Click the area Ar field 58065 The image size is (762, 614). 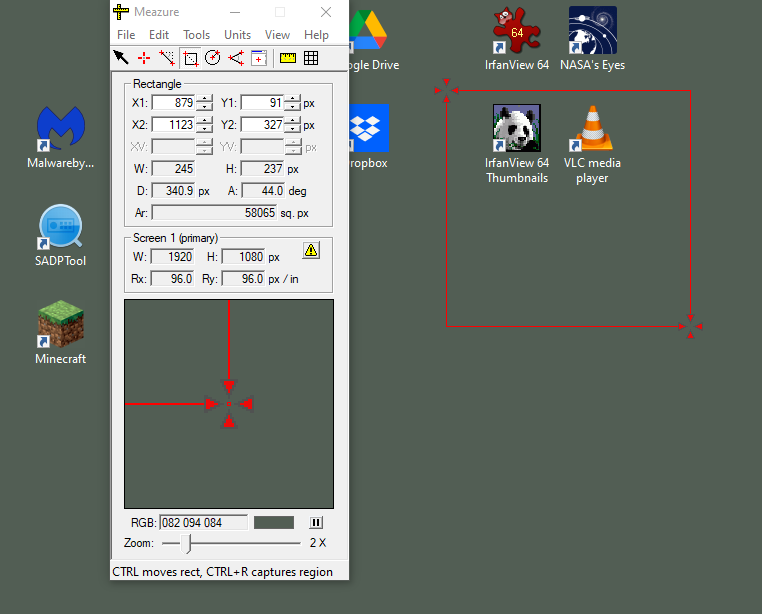coord(214,213)
